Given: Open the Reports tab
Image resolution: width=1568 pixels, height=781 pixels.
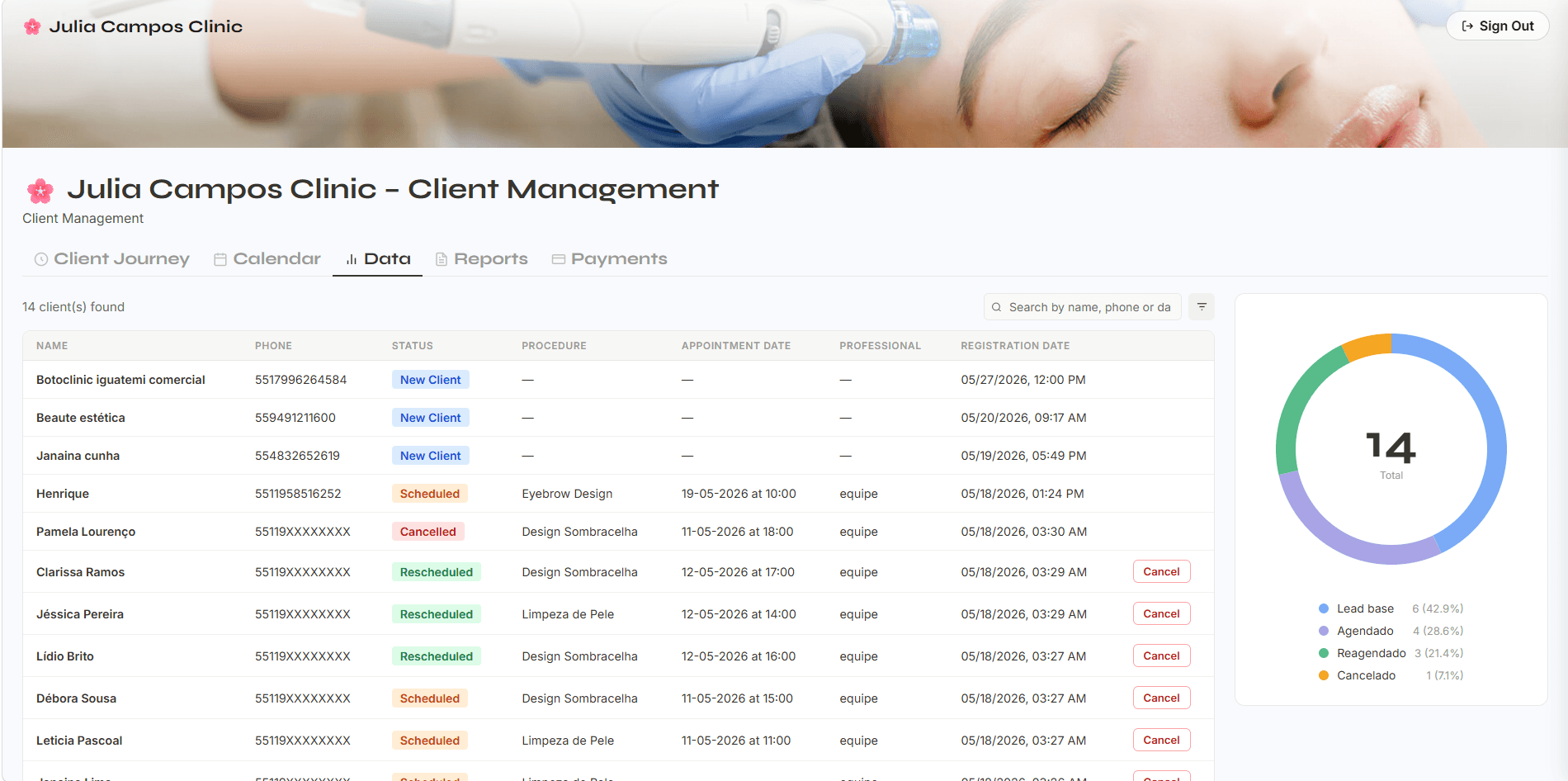Looking at the screenshot, I should (482, 259).
